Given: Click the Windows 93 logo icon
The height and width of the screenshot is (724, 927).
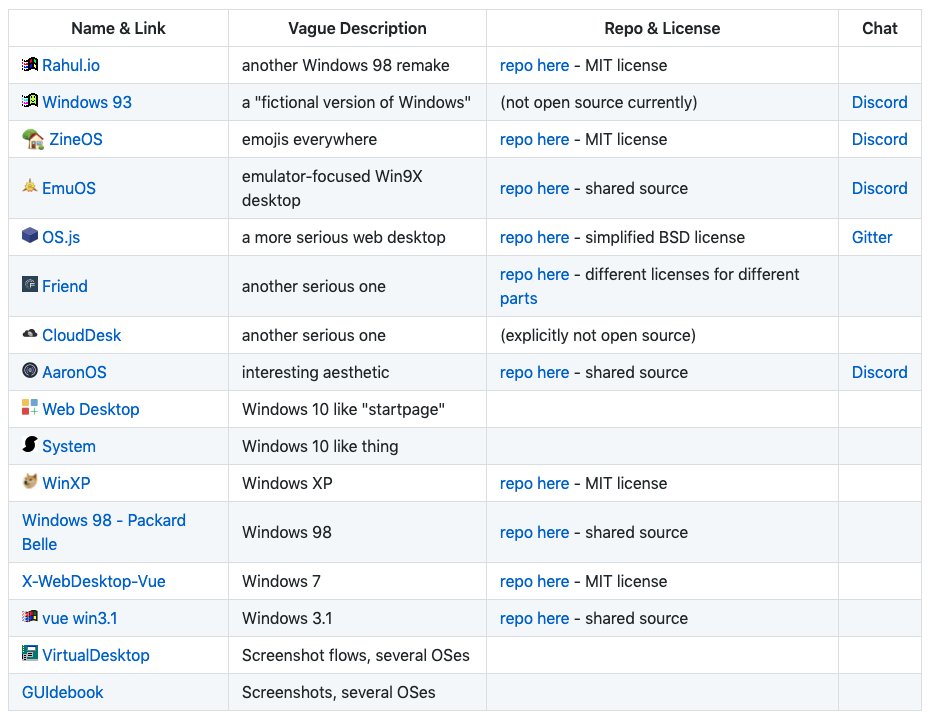Looking at the screenshot, I should (x=30, y=101).
